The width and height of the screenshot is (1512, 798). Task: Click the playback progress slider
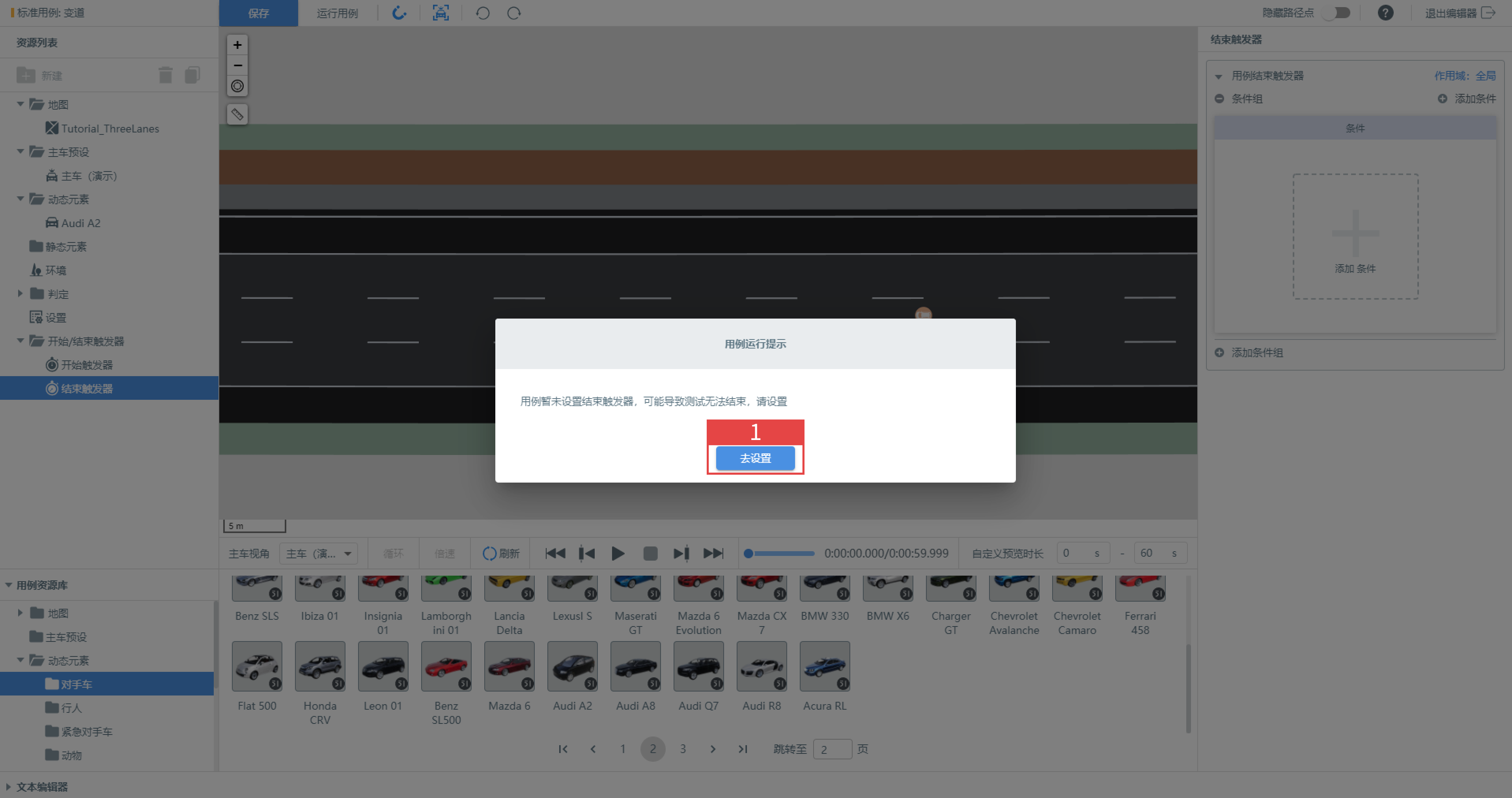[780, 553]
